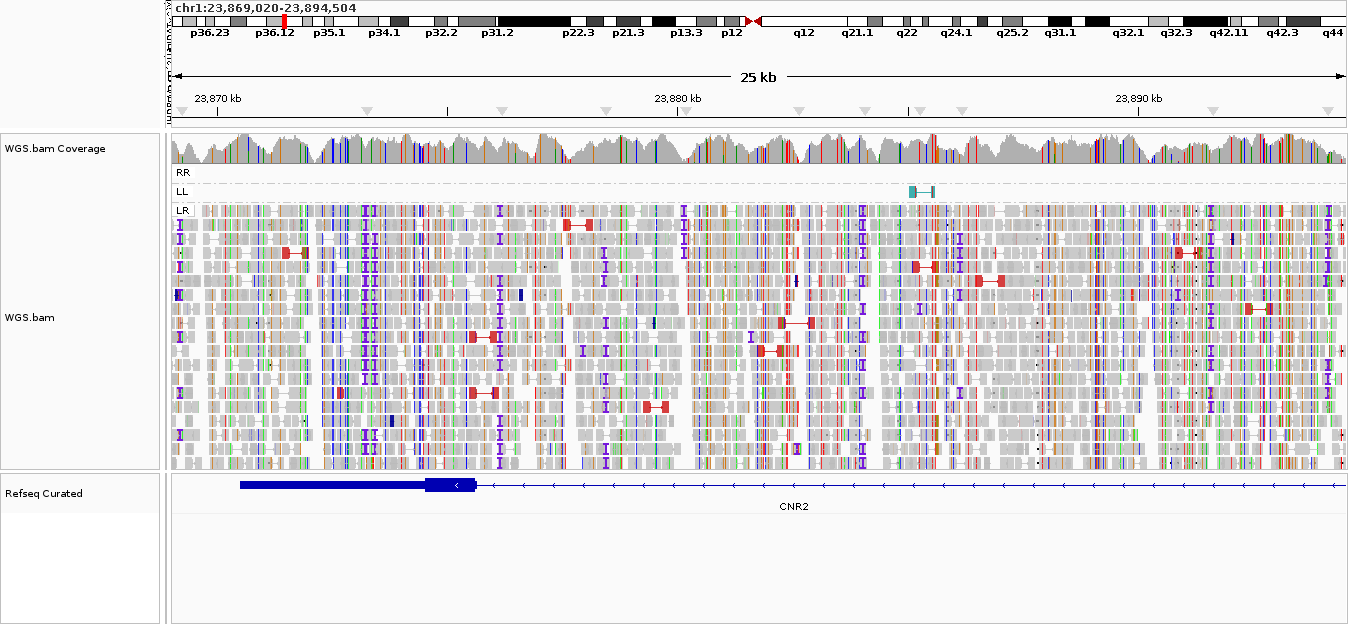This screenshot has height=630, width=1366.
Task: Click the 23,880 kb ruler label
Action: click(x=678, y=98)
